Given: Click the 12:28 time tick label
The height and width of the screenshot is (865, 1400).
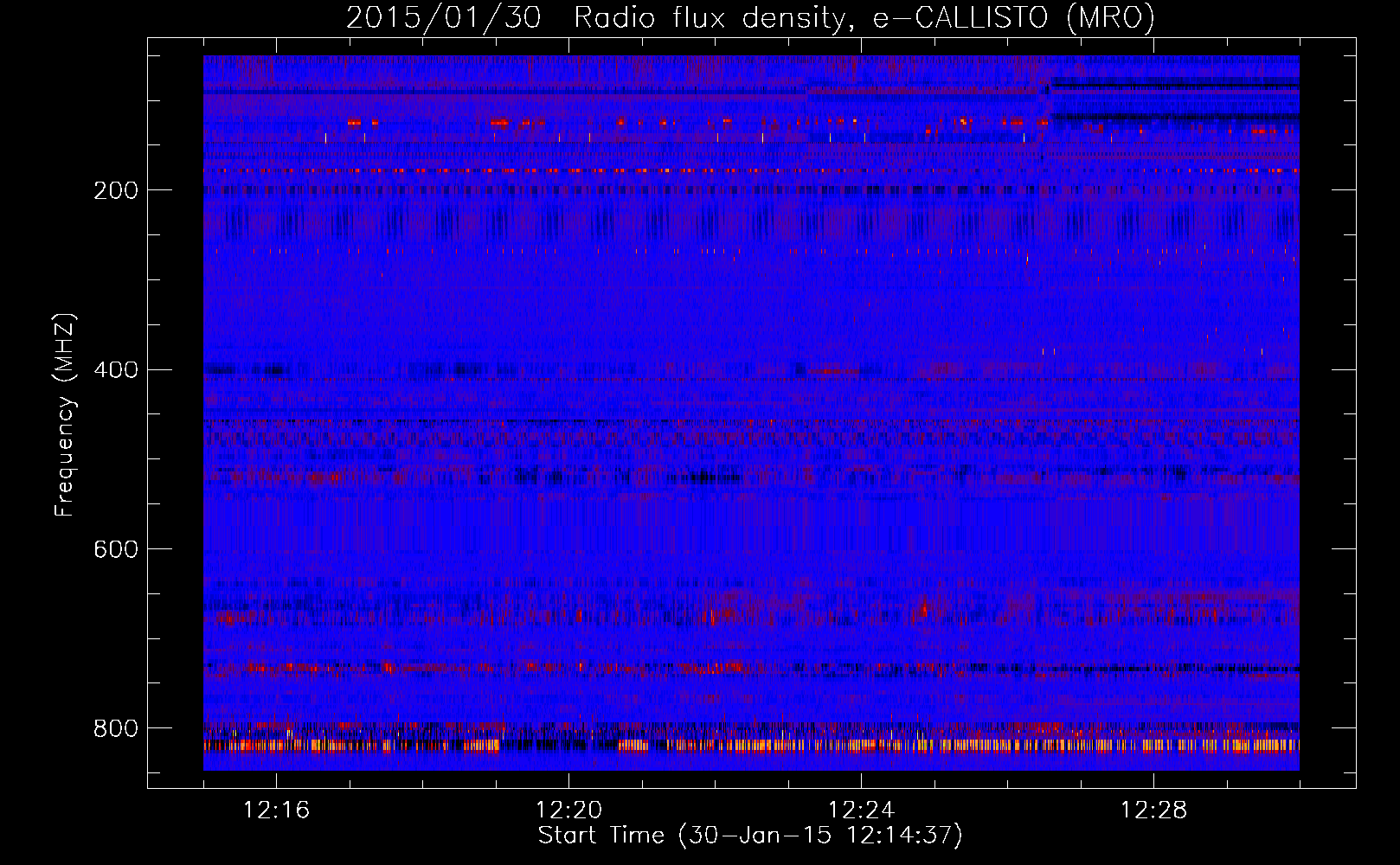Looking at the screenshot, I should (x=1153, y=811).
